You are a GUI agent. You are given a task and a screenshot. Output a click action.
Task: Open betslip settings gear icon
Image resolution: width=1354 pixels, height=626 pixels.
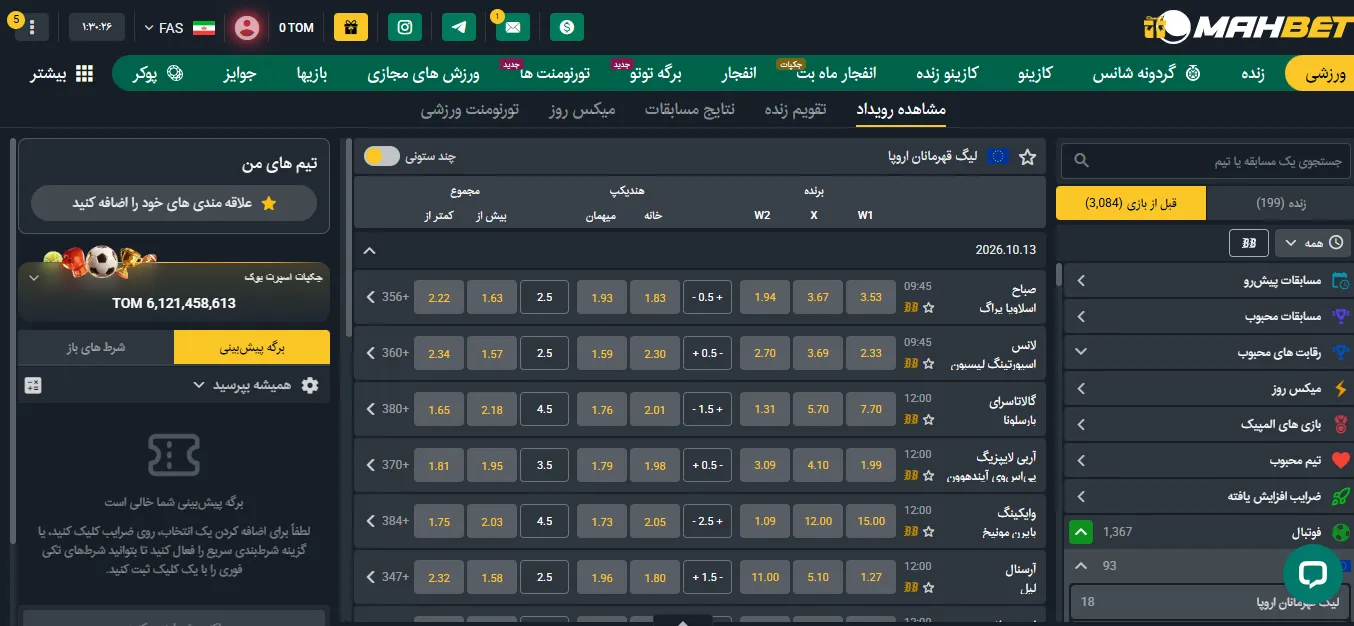click(x=310, y=385)
